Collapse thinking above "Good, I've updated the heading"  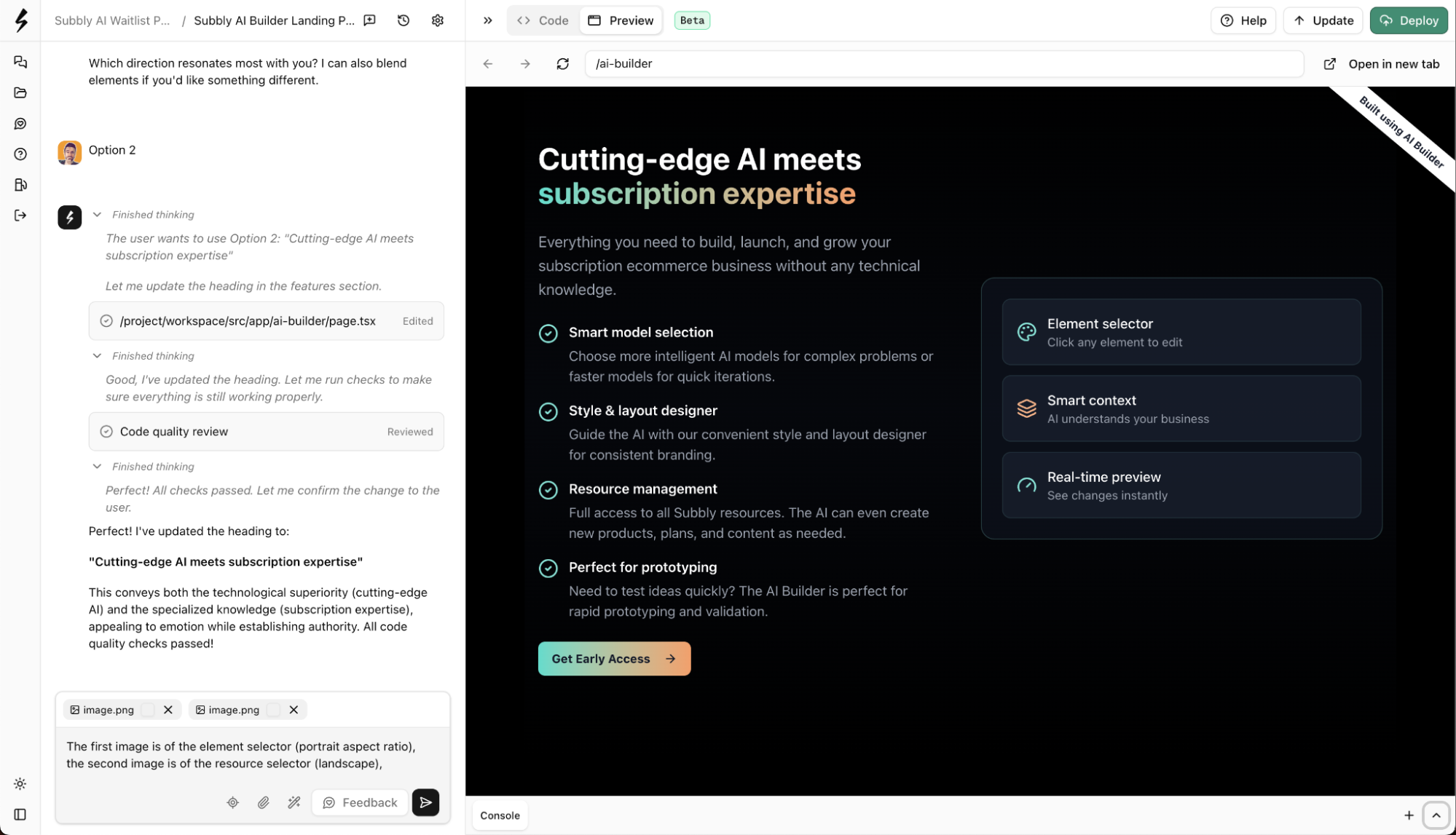97,356
